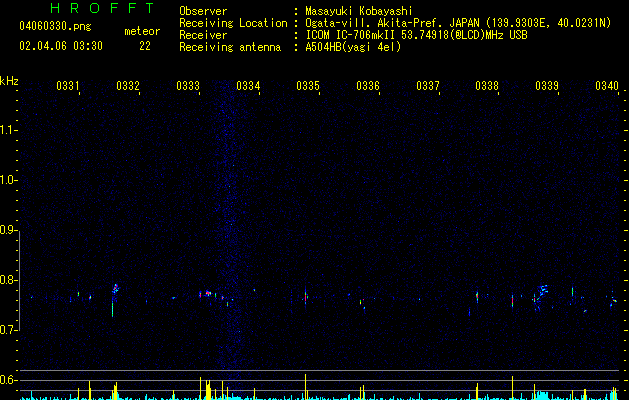Click the 0339 time marker
The image size is (629, 400).
pos(547,86)
